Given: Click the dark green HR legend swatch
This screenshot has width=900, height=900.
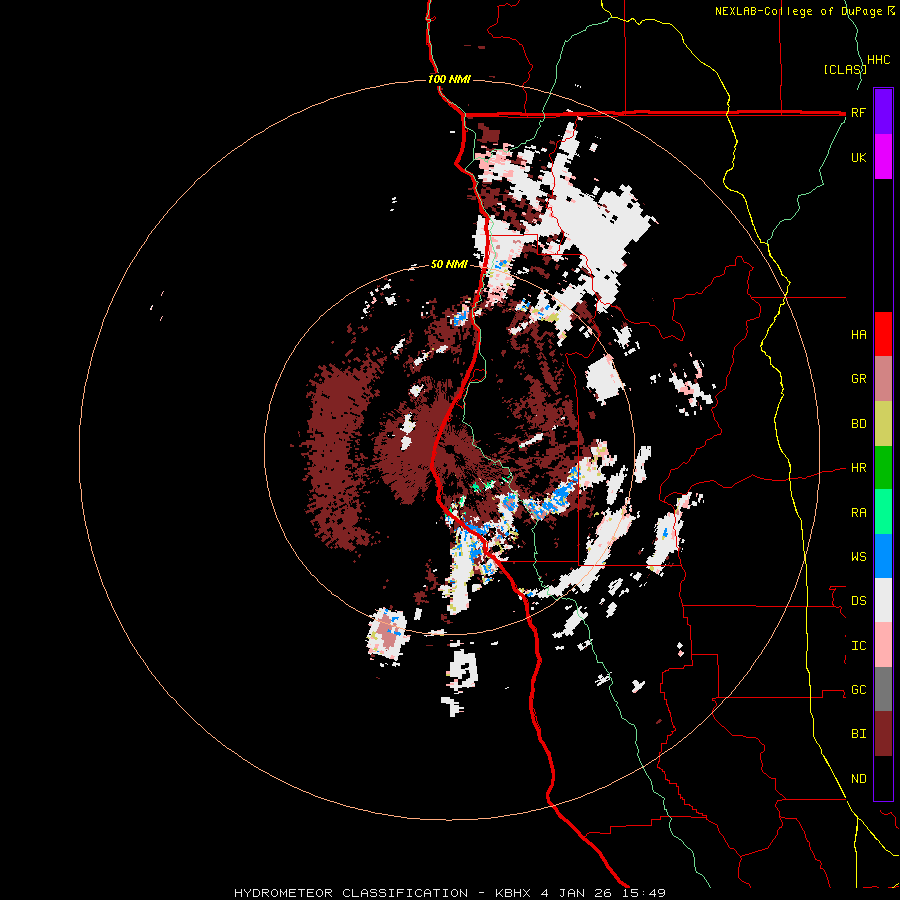Looking at the screenshot, I should pyautogui.click(x=883, y=468).
